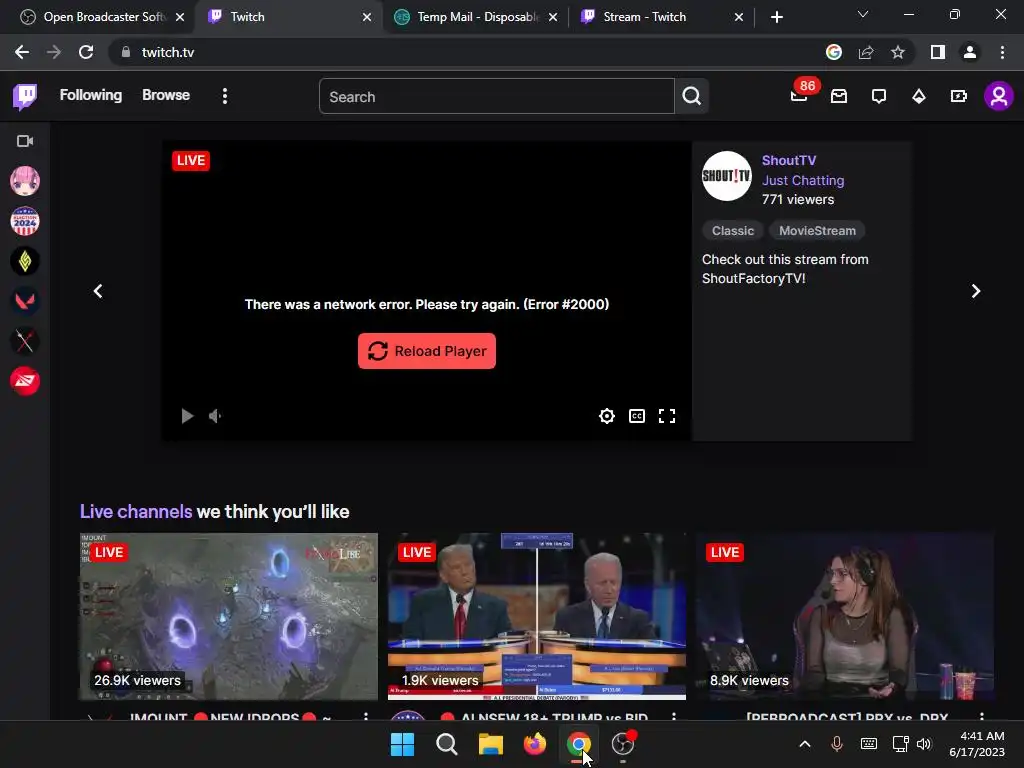1024x768 pixels.
Task: Select the Classic tag
Action: click(733, 231)
